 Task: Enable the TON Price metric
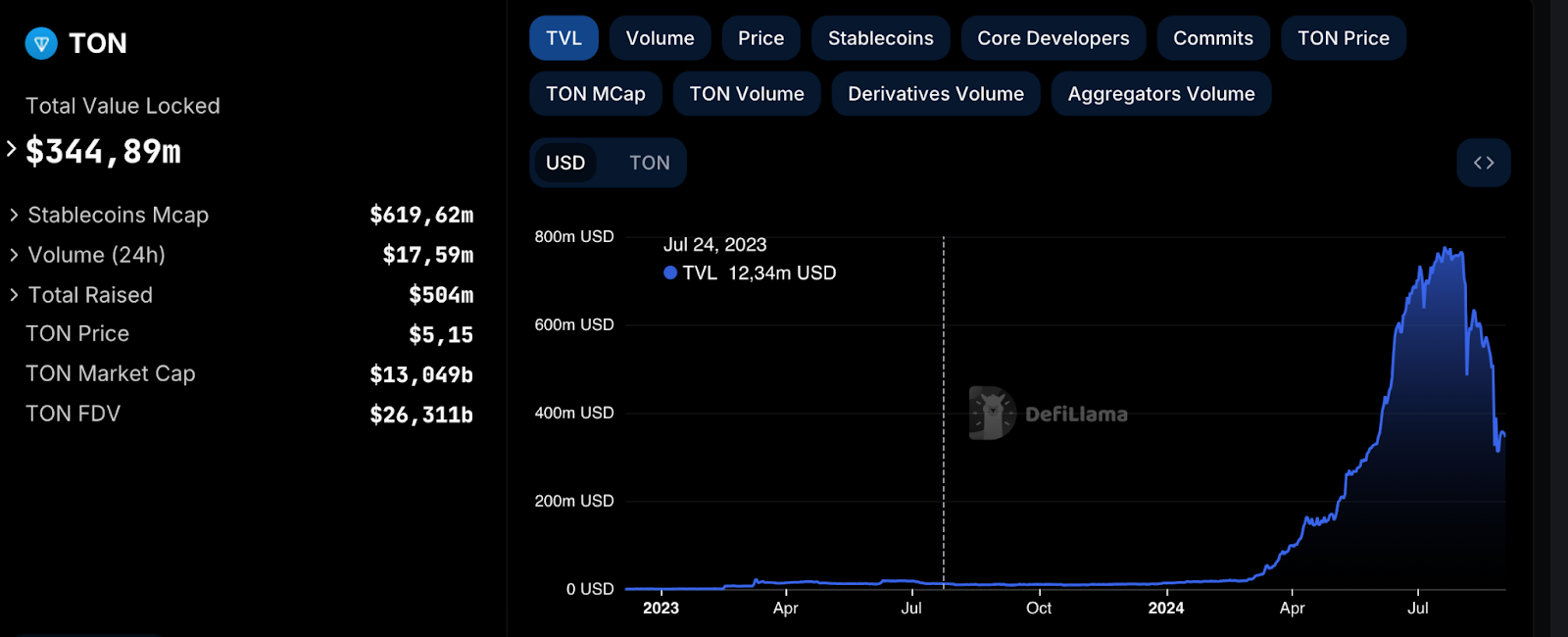[1343, 38]
